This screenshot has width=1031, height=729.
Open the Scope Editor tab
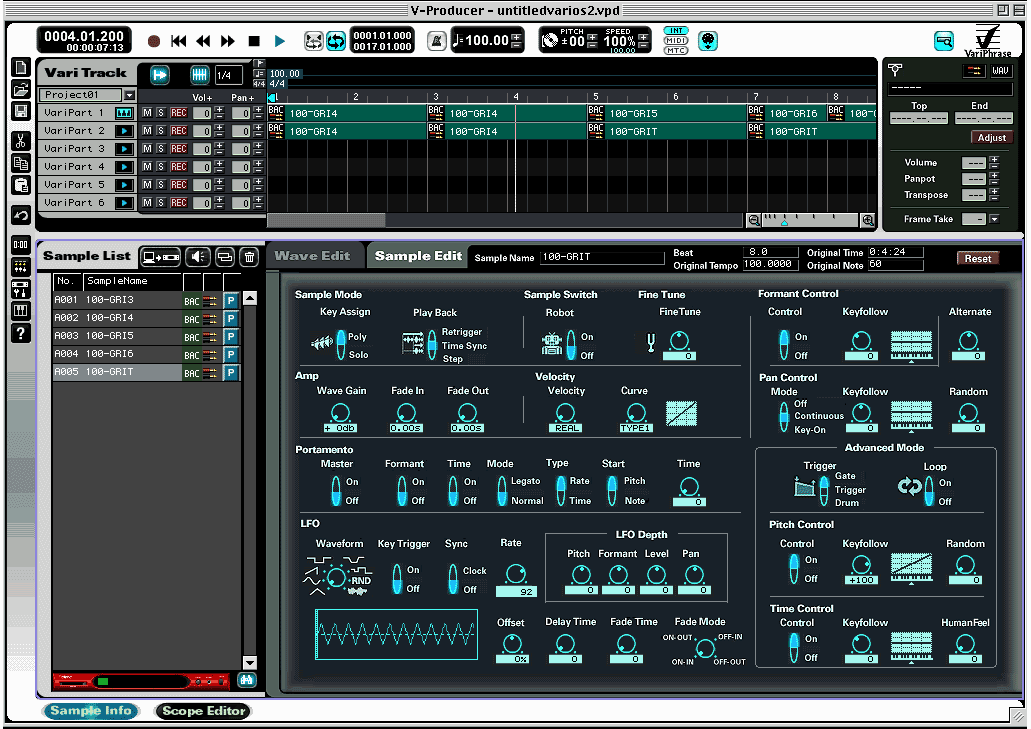point(203,711)
